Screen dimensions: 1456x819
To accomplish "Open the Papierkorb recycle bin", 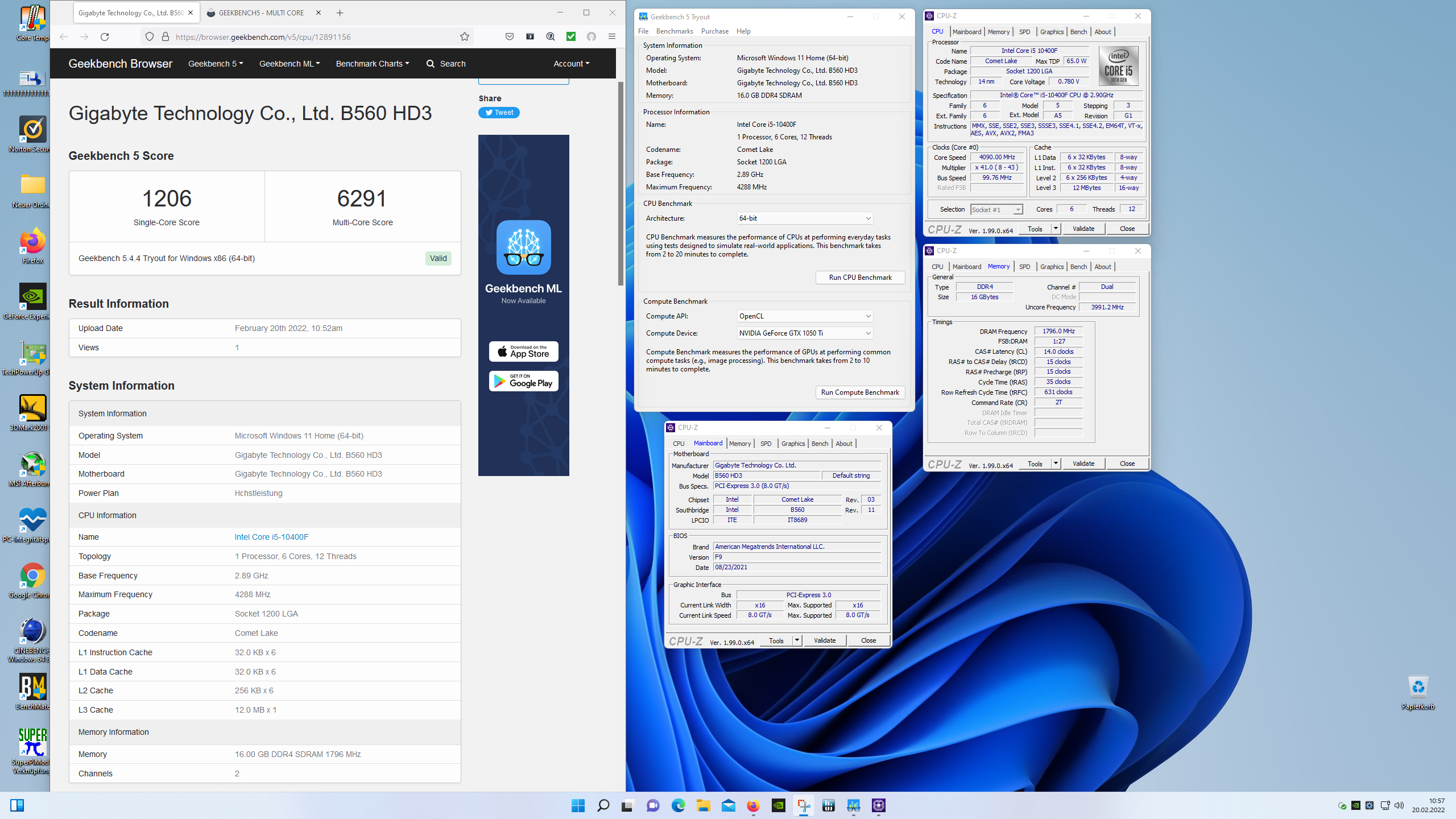I will (x=1418, y=692).
